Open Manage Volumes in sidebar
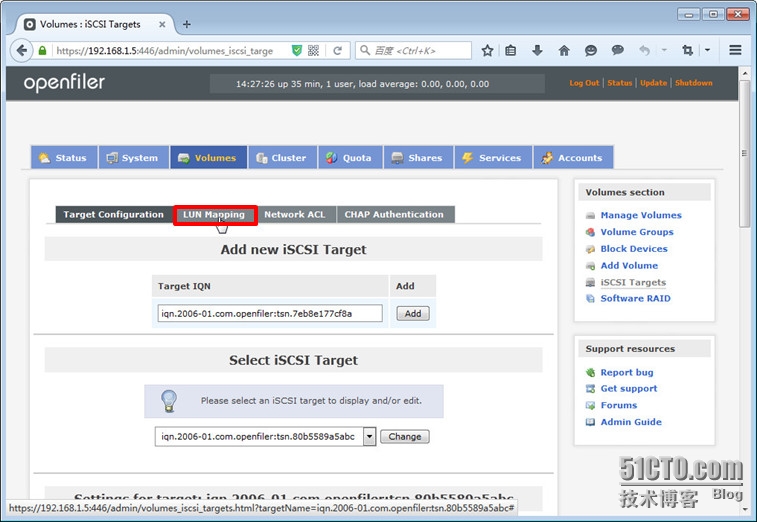The height and width of the screenshot is (522, 757). 641,215
